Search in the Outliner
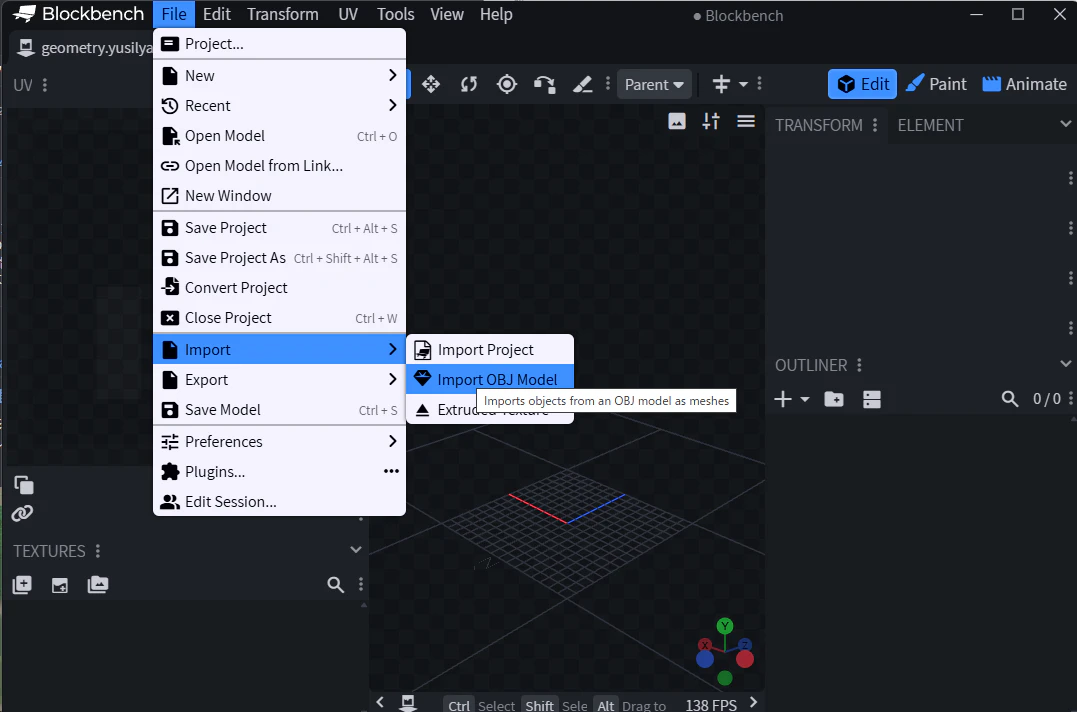Screen dimensions: 1077x712 point(1009,399)
